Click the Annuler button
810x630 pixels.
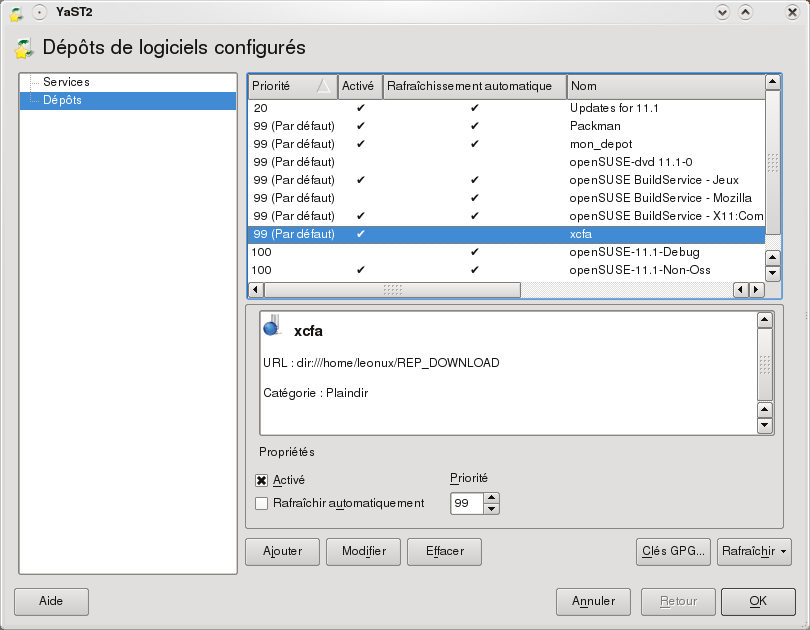594,602
